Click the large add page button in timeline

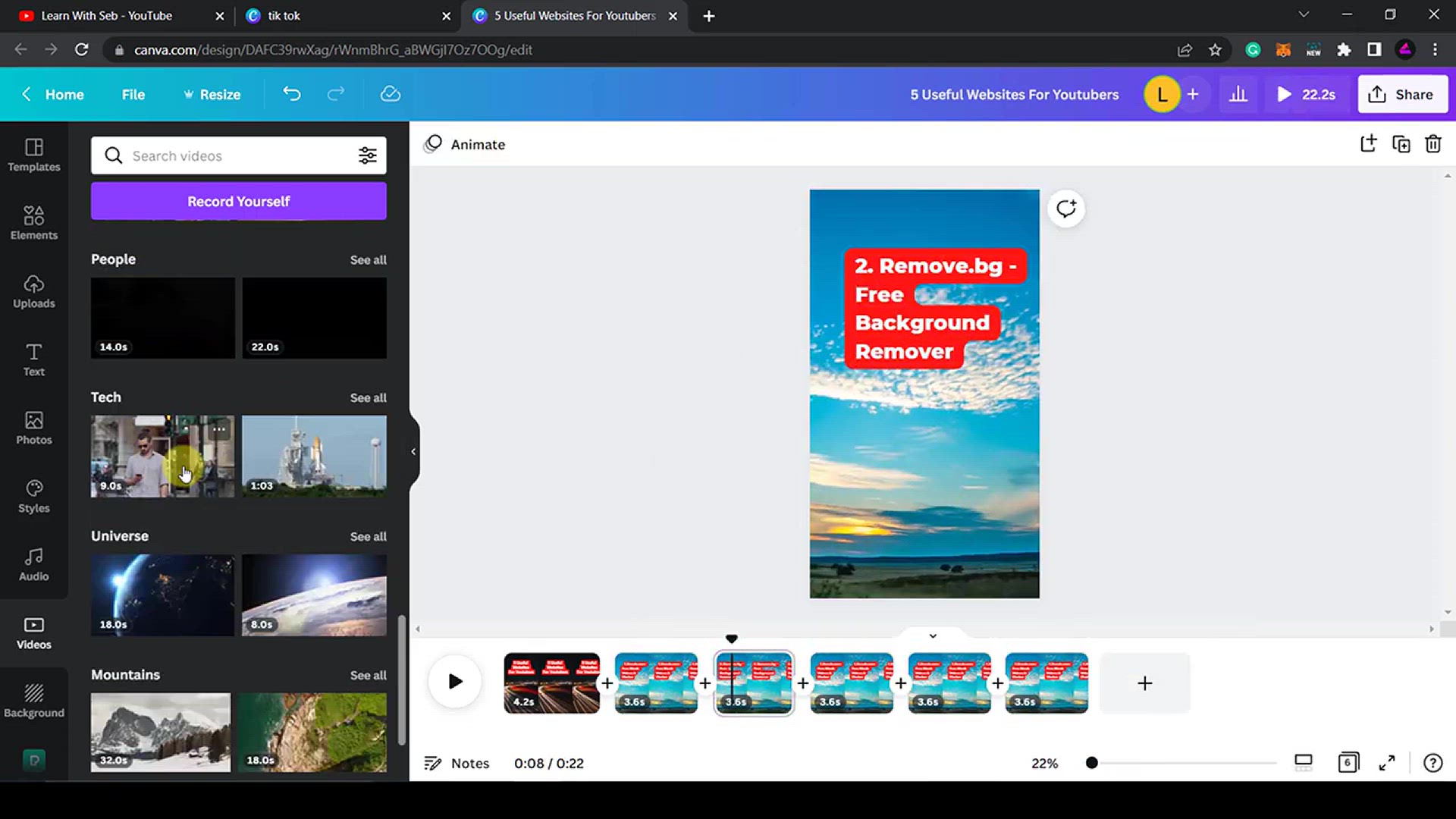[1144, 682]
